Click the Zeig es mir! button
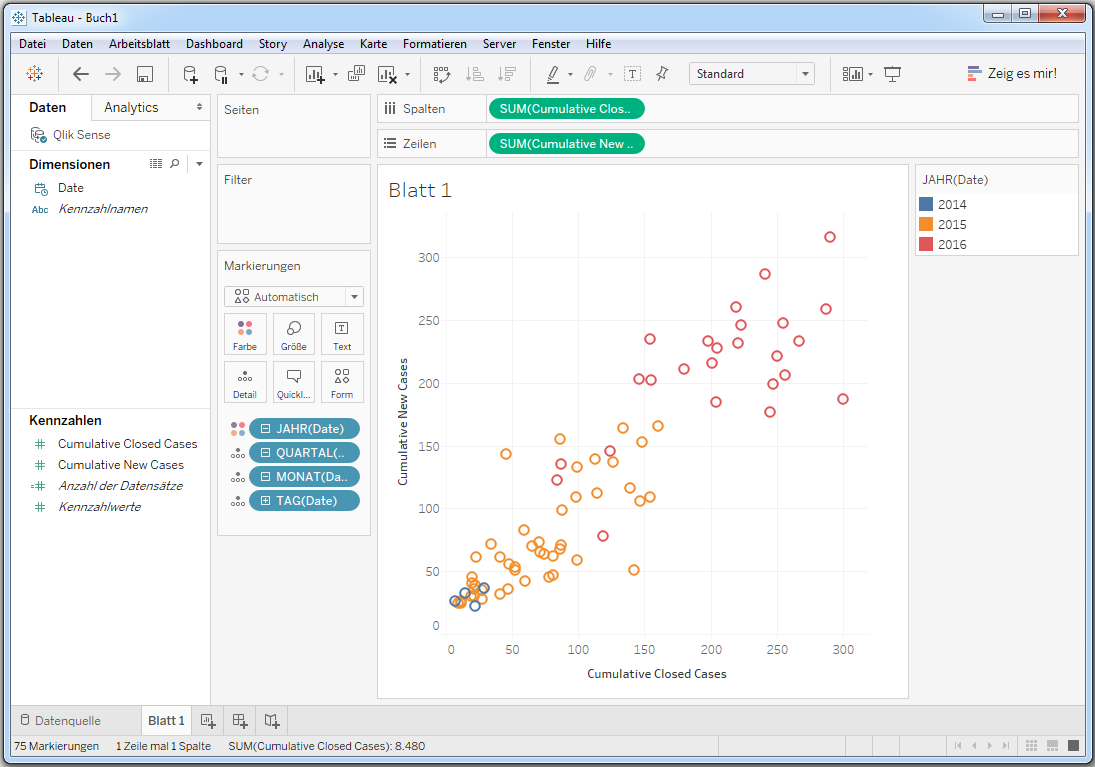 [1012, 73]
